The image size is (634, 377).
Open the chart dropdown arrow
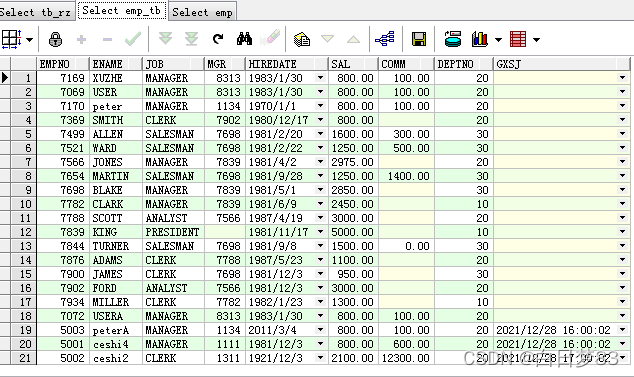[x=499, y=40]
